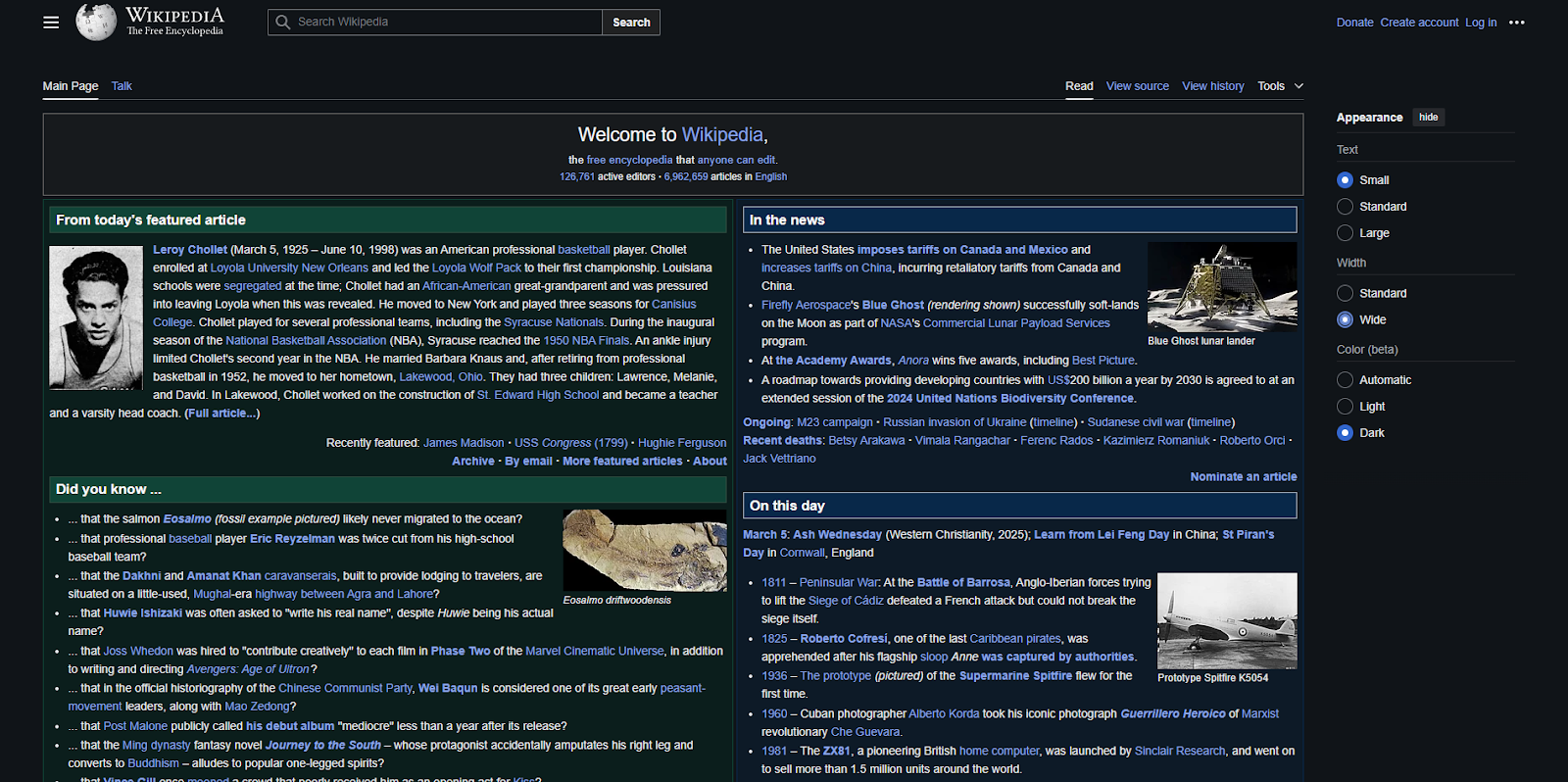Click the magnifying glass search icon
Image resolution: width=1568 pixels, height=782 pixels.
pyautogui.click(x=283, y=22)
